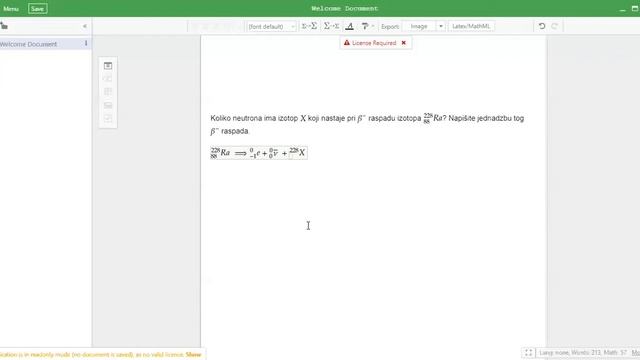Click the Save button
Screen dimensions: 640x360
click(38, 9)
